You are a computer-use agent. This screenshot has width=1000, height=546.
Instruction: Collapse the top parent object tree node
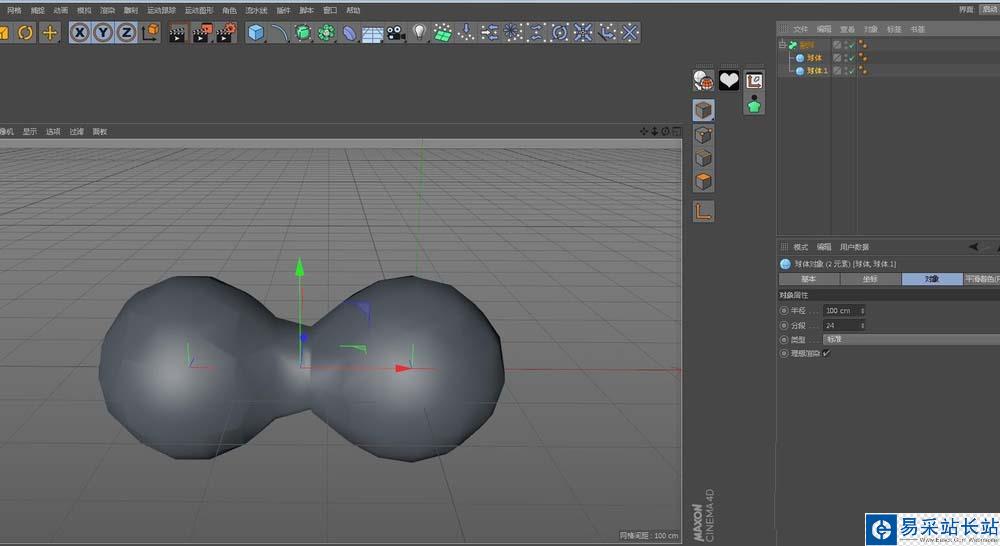coord(782,45)
